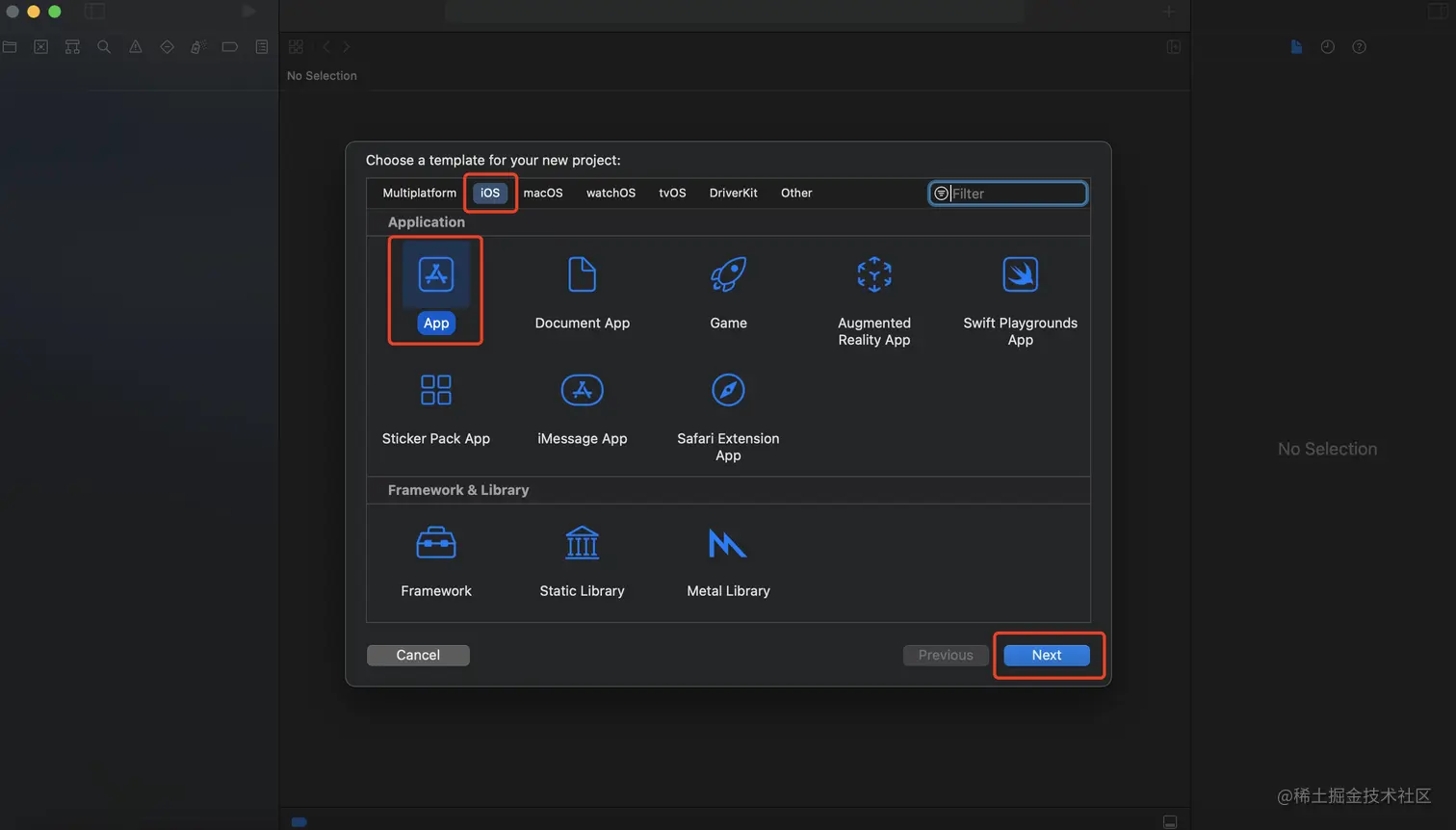Image resolution: width=1456 pixels, height=830 pixels.
Task: Switch to the macOS tab
Action: pos(543,193)
